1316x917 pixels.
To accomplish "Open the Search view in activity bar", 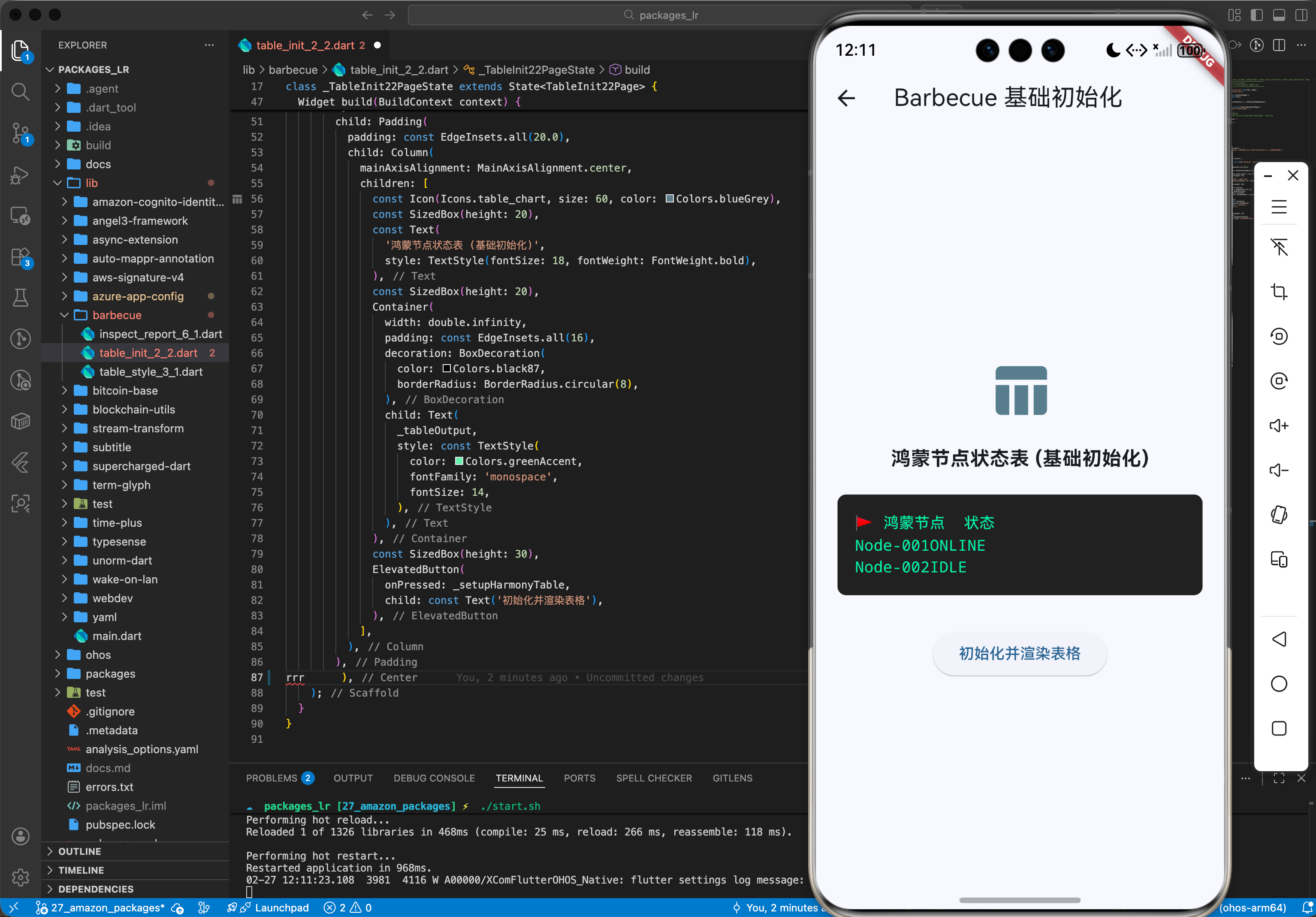I will (x=21, y=92).
